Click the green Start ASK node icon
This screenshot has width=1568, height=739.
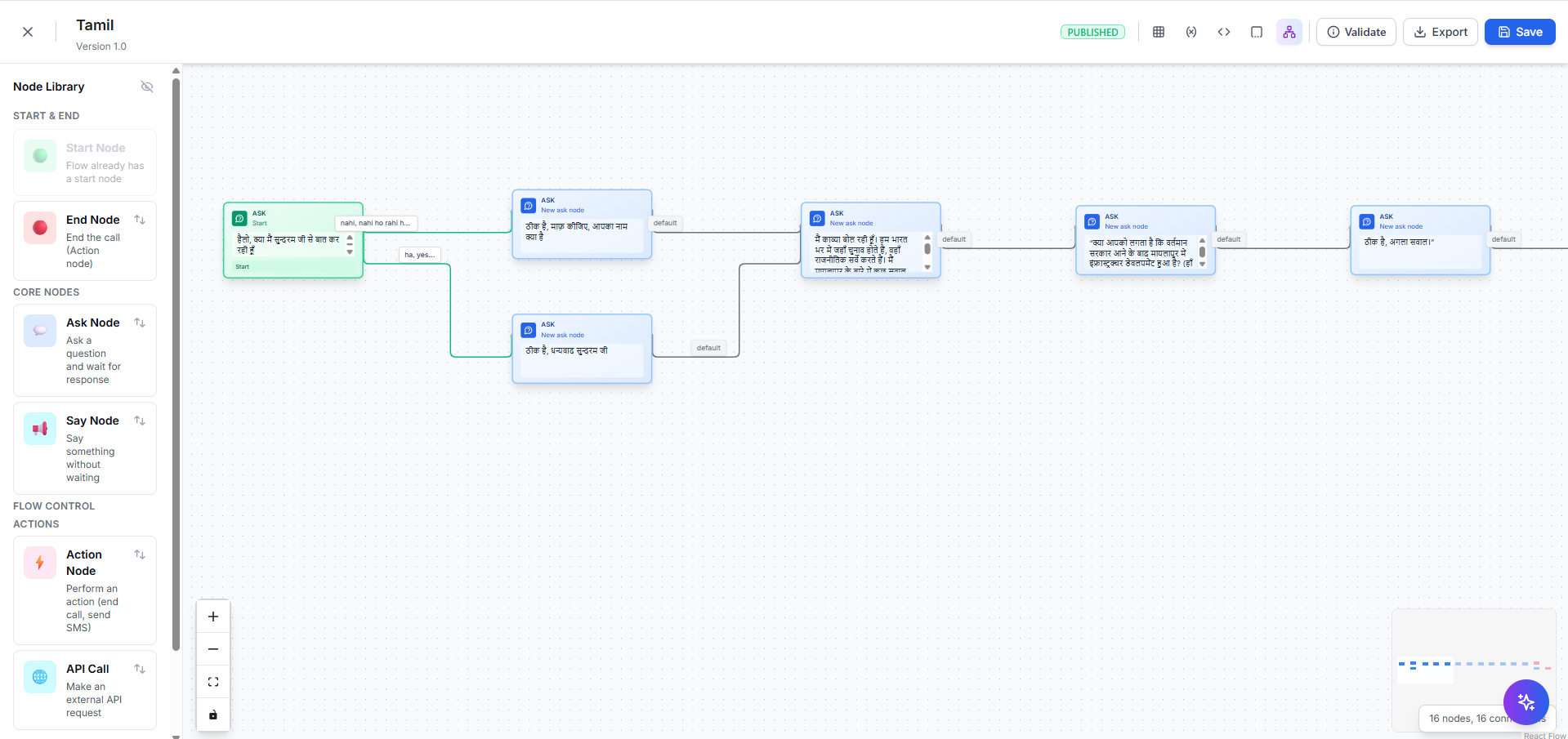tap(239, 218)
